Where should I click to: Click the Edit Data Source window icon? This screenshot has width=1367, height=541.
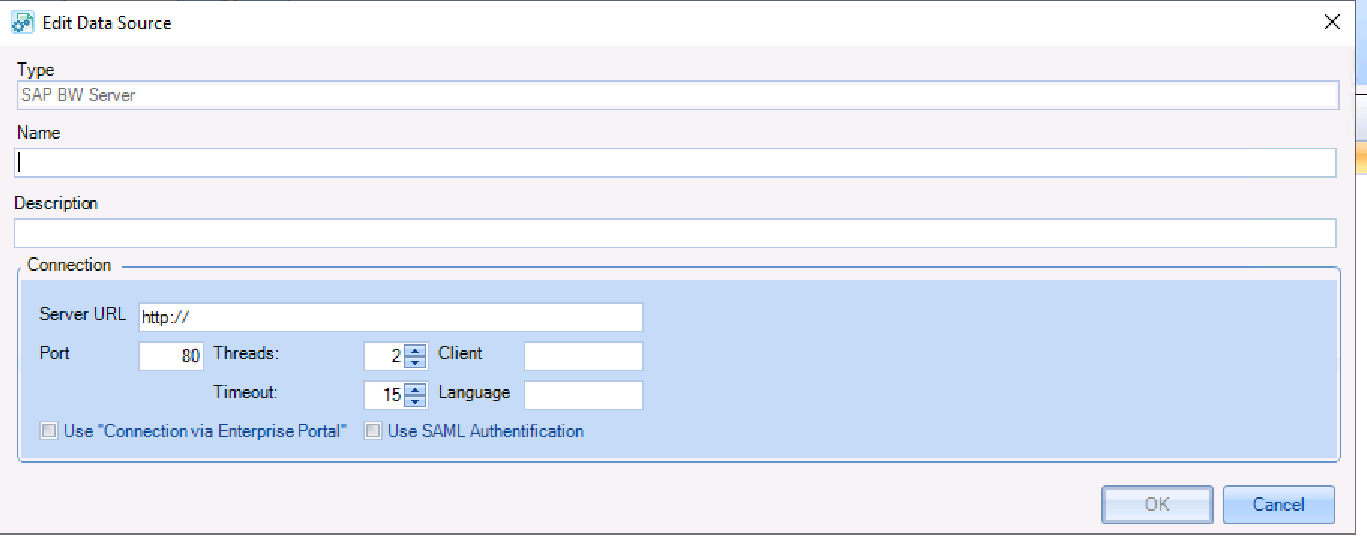[22, 22]
